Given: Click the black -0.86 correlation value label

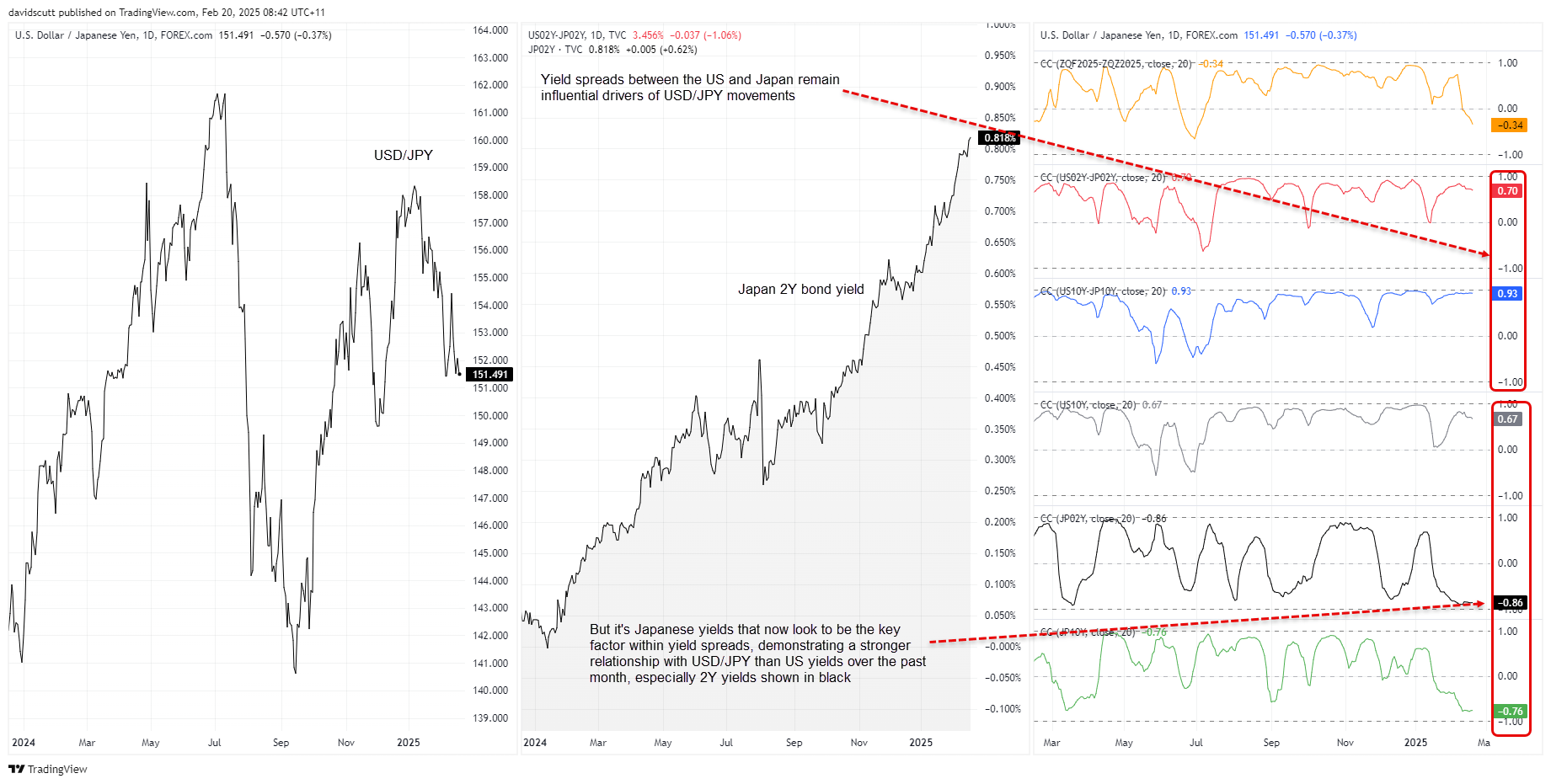Looking at the screenshot, I should [x=1509, y=603].
